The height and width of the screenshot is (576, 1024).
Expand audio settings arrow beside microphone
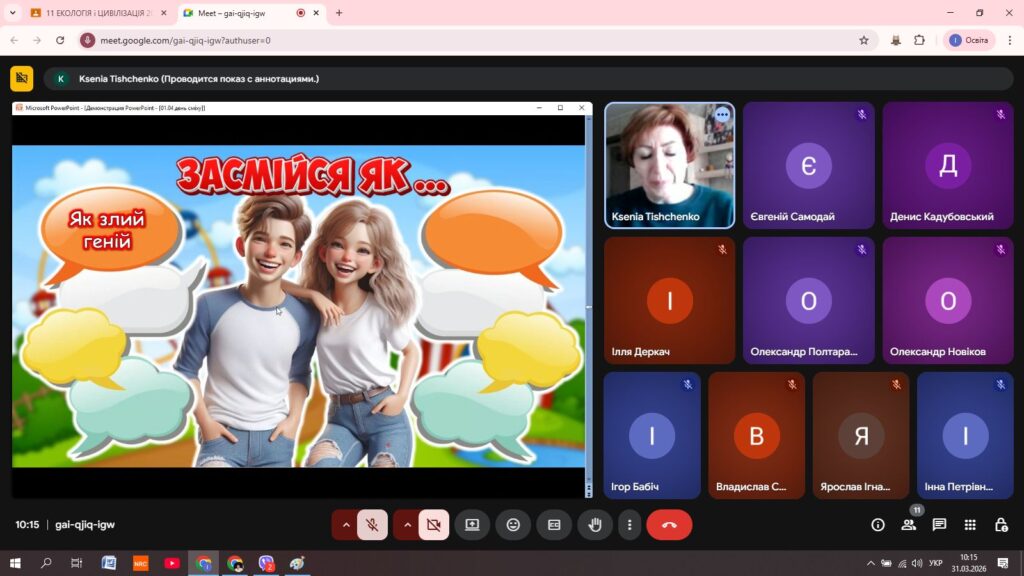(346, 524)
